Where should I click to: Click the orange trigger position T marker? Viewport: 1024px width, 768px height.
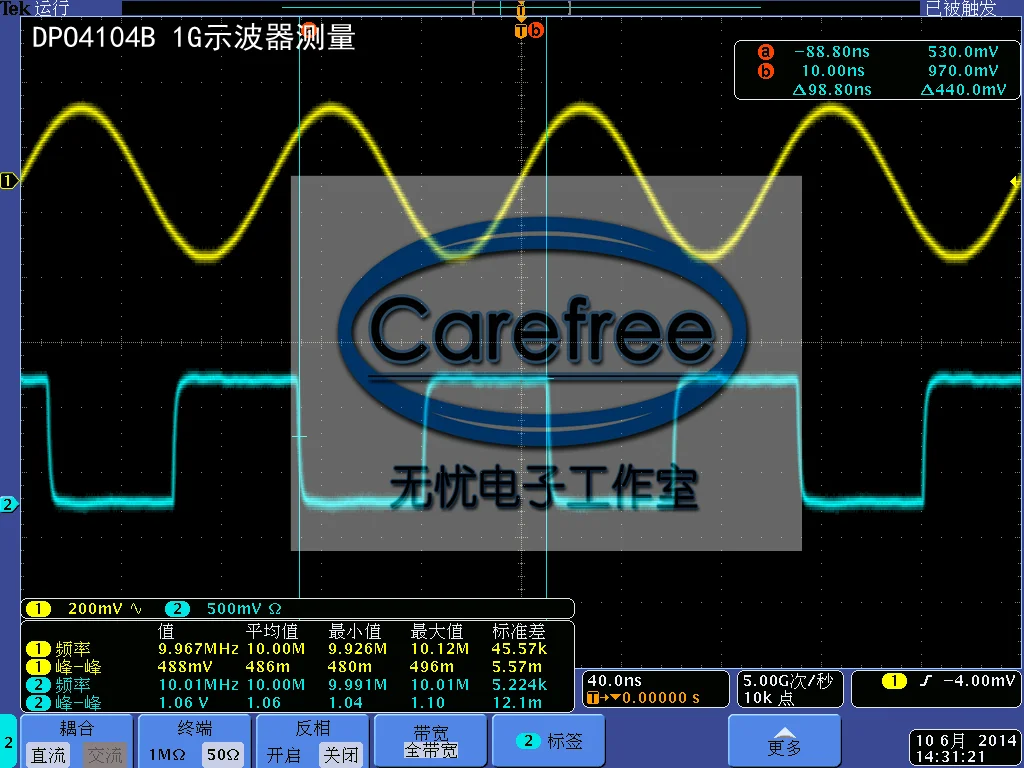click(x=520, y=31)
